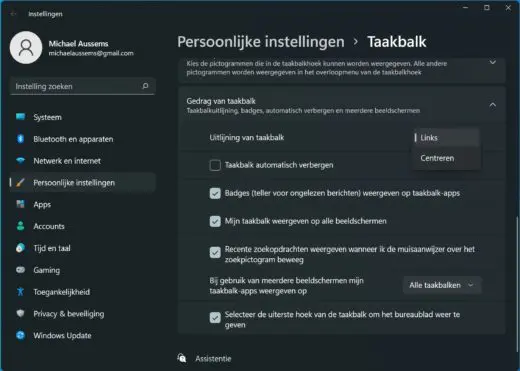Collapse the Gedrag van taakbalk section

click(493, 105)
